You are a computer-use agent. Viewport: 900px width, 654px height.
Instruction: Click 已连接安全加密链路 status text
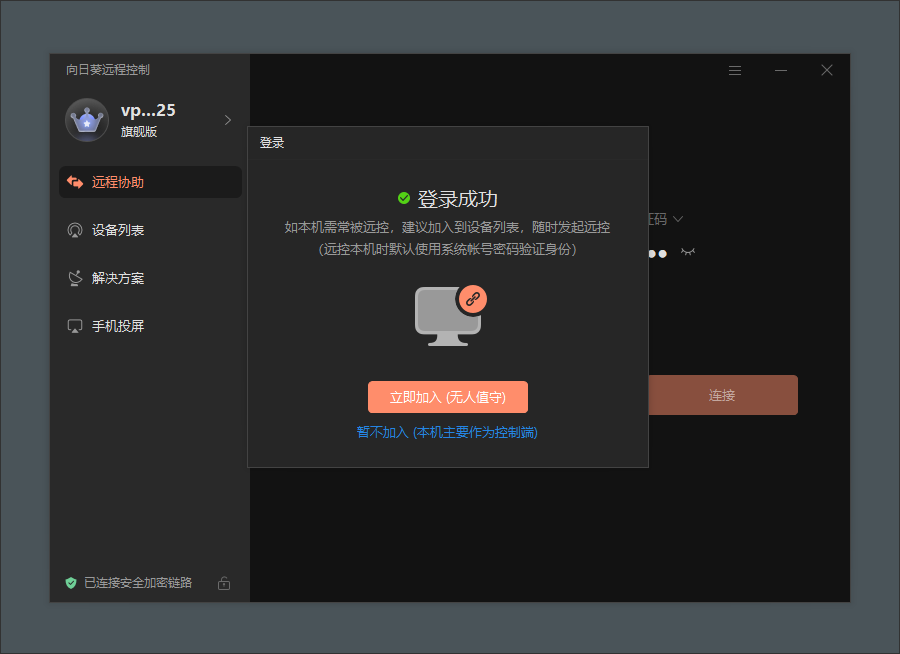click(138, 583)
